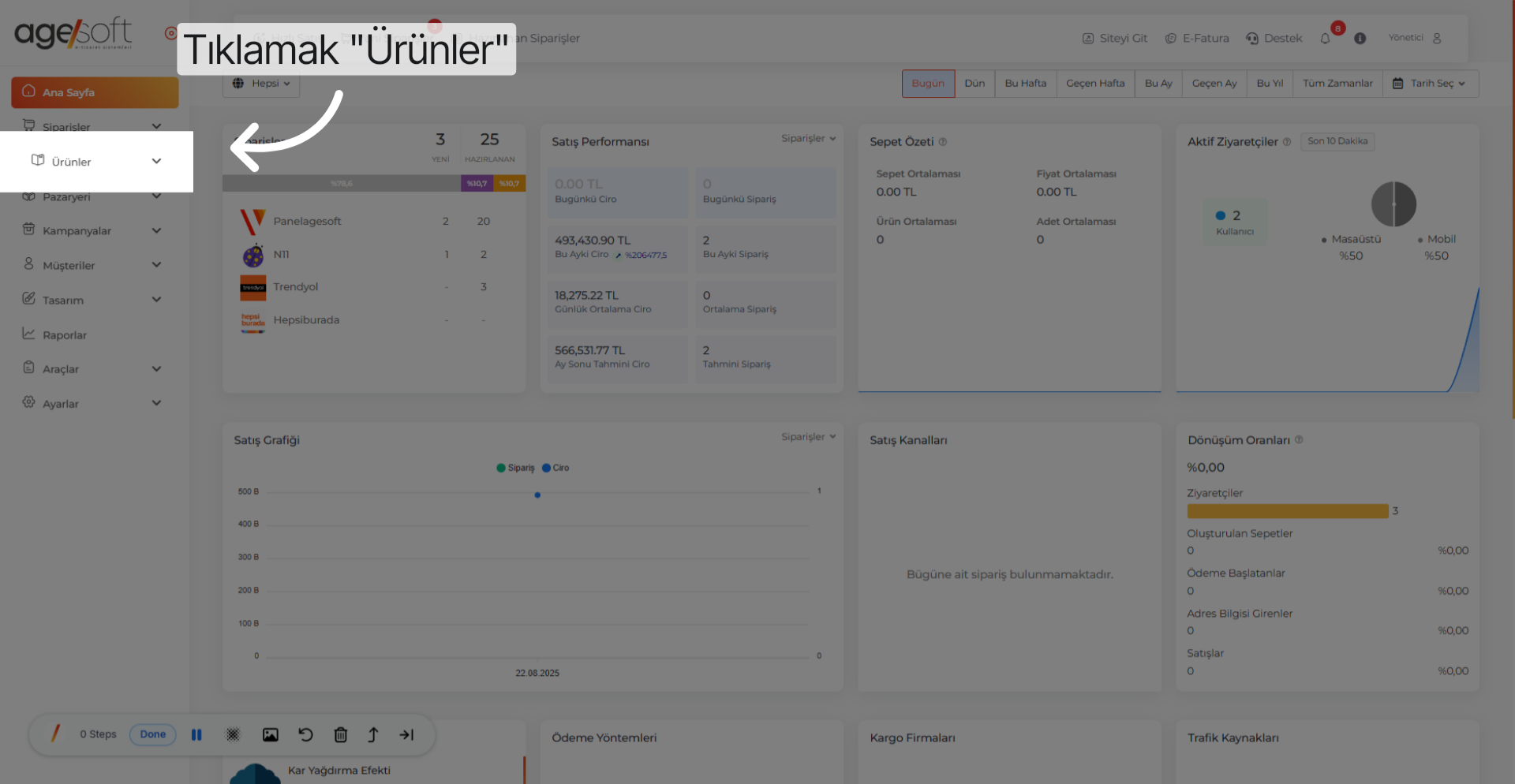Viewport: 1515px width, 784px height.
Task: Click the trash icon in recorder toolbar
Action: pyautogui.click(x=341, y=735)
